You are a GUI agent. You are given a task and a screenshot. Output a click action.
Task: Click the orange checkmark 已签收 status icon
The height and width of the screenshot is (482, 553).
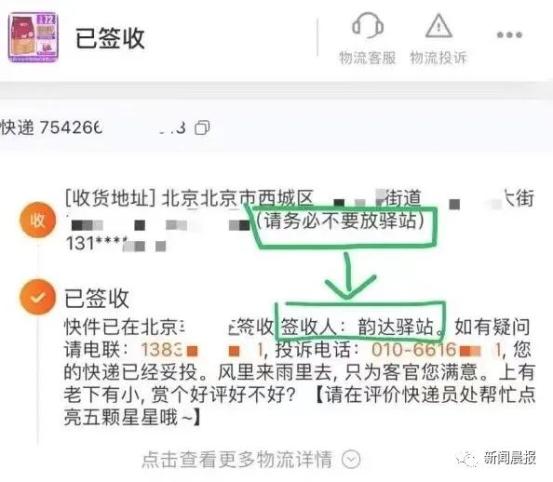pyautogui.click(x=38, y=297)
